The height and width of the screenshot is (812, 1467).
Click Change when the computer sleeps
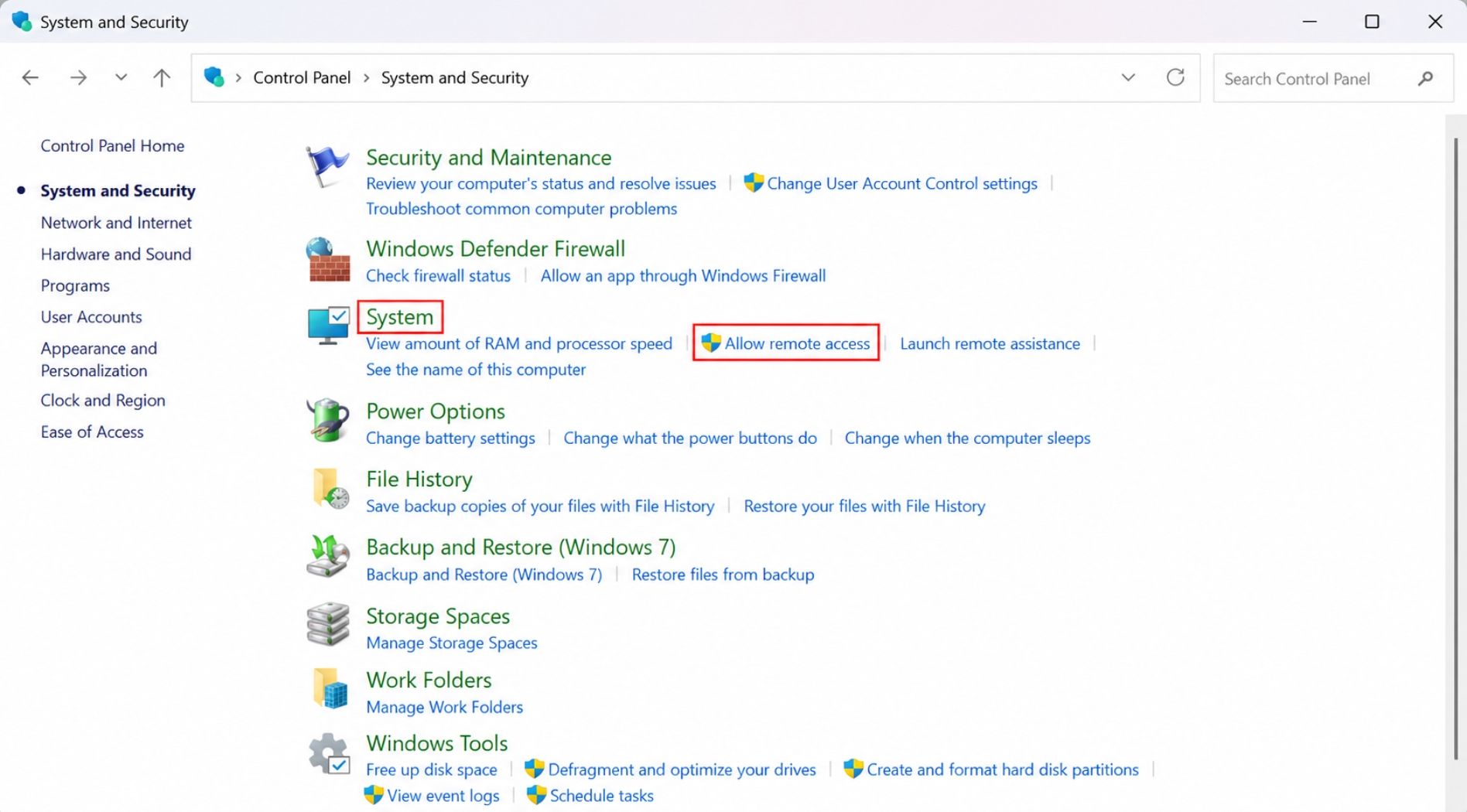pos(967,438)
